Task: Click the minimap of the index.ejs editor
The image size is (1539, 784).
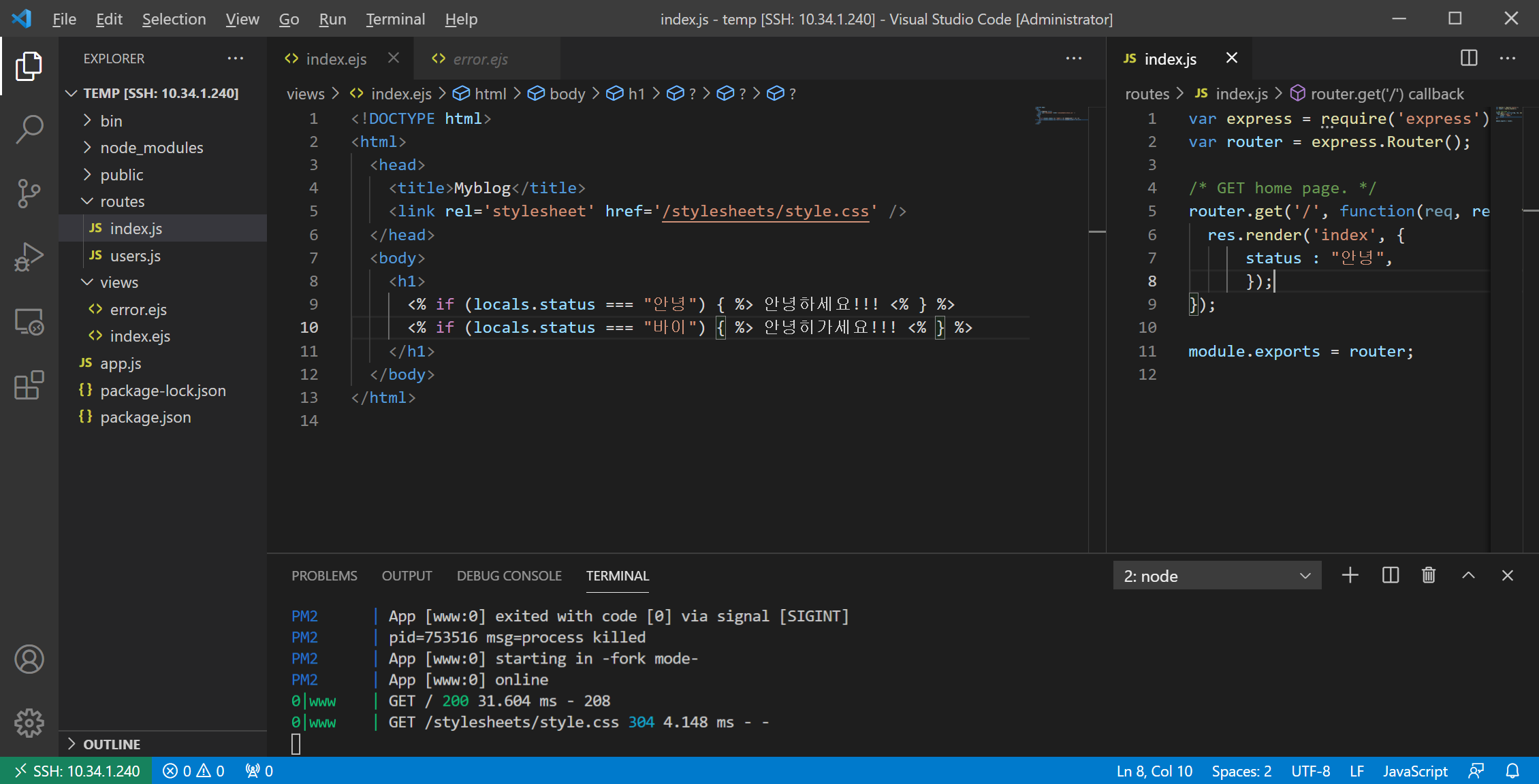Action: [1059, 116]
